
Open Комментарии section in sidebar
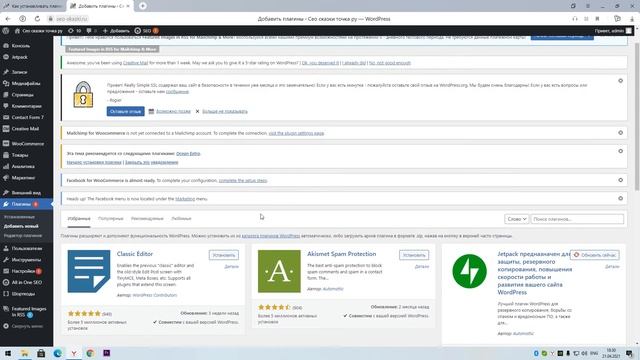coord(26,106)
